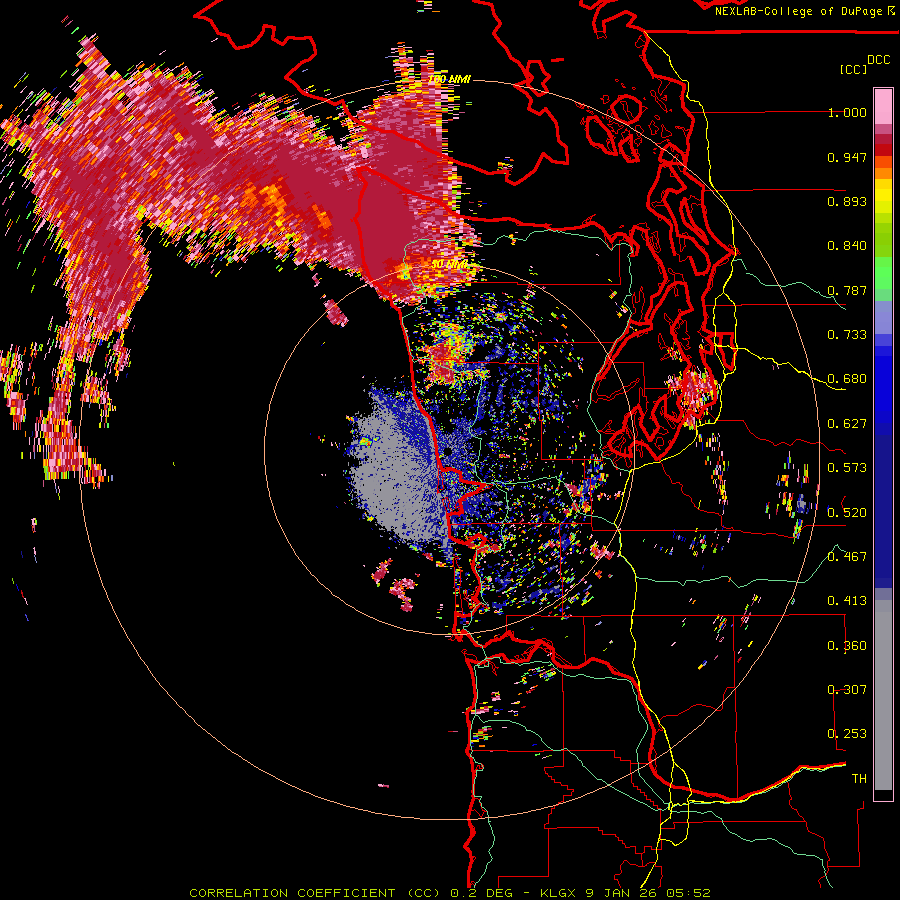Click the 0.733 scale value

click(847, 335)
